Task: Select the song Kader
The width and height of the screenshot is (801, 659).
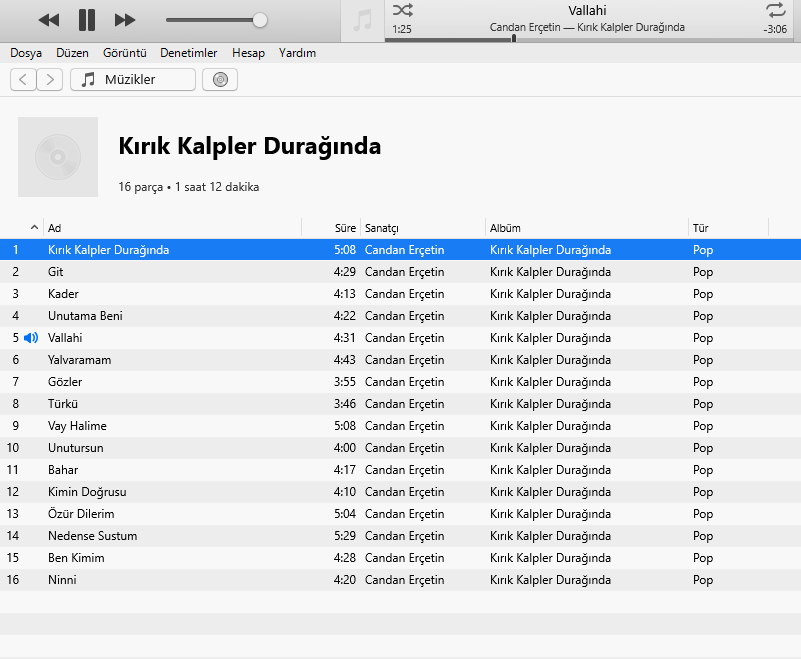Action: tap(400, 294)
